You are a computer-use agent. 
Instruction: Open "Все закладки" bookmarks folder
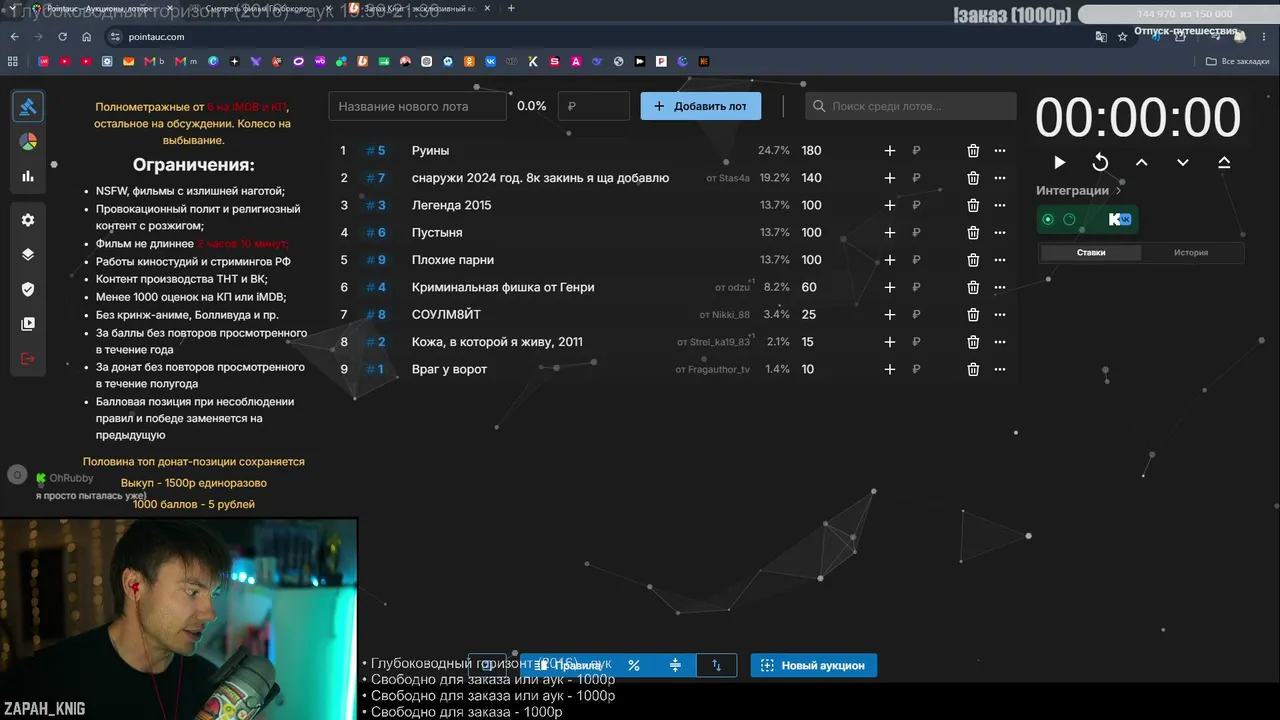[x=1237, y=61]
